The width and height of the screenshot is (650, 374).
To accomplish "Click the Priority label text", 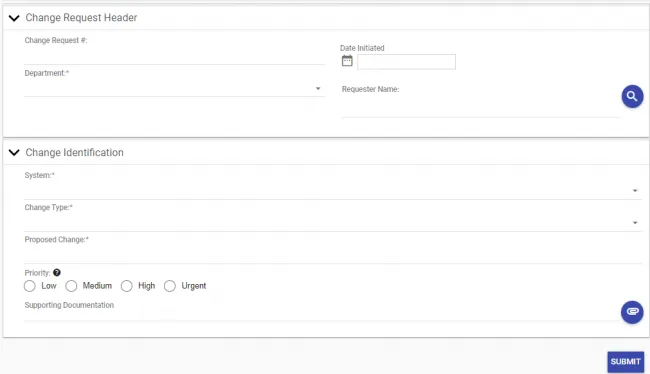I will click(37, 273).
